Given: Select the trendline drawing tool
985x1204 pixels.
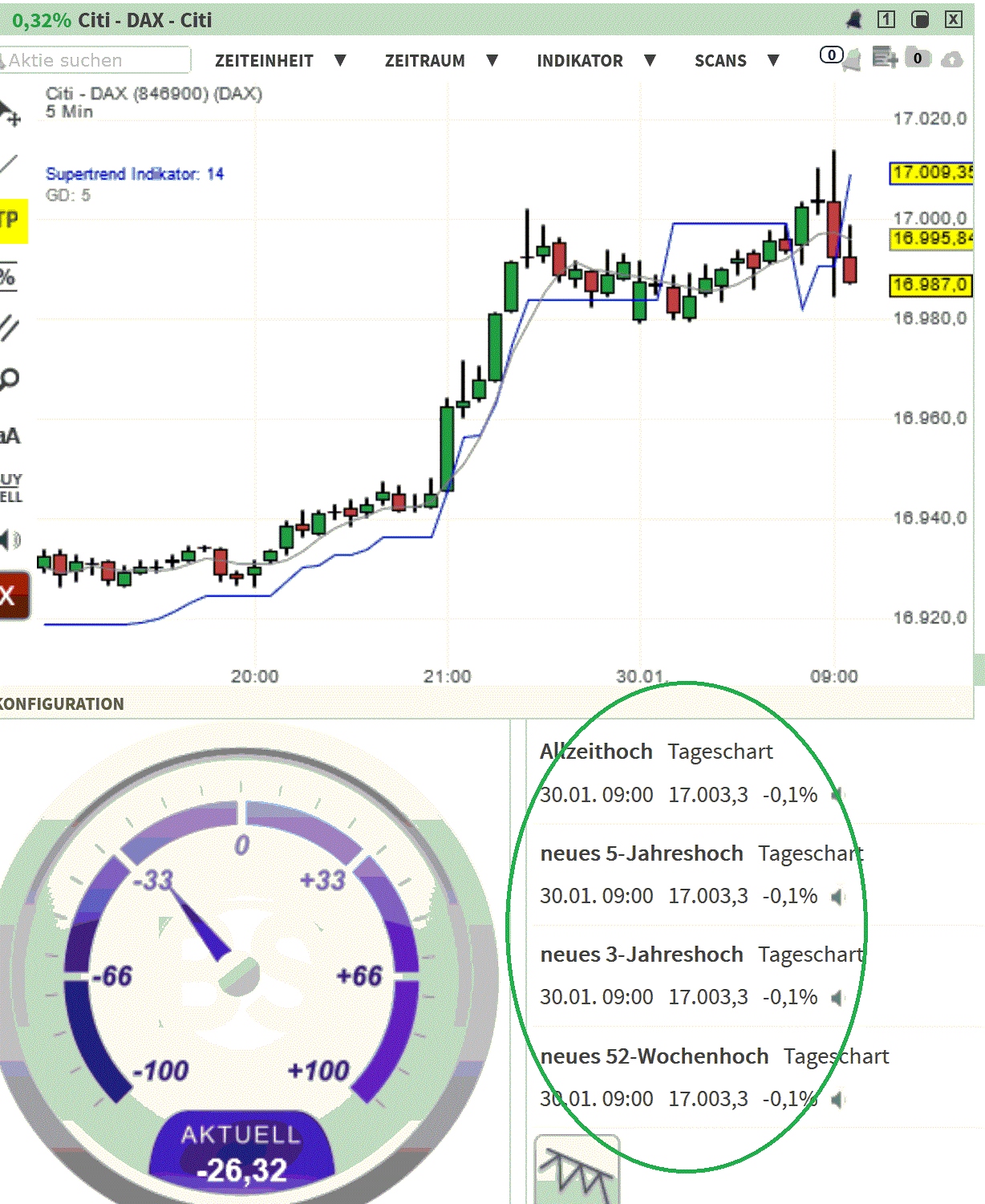Looking at the screenshot, I should [x=8, y=164].
